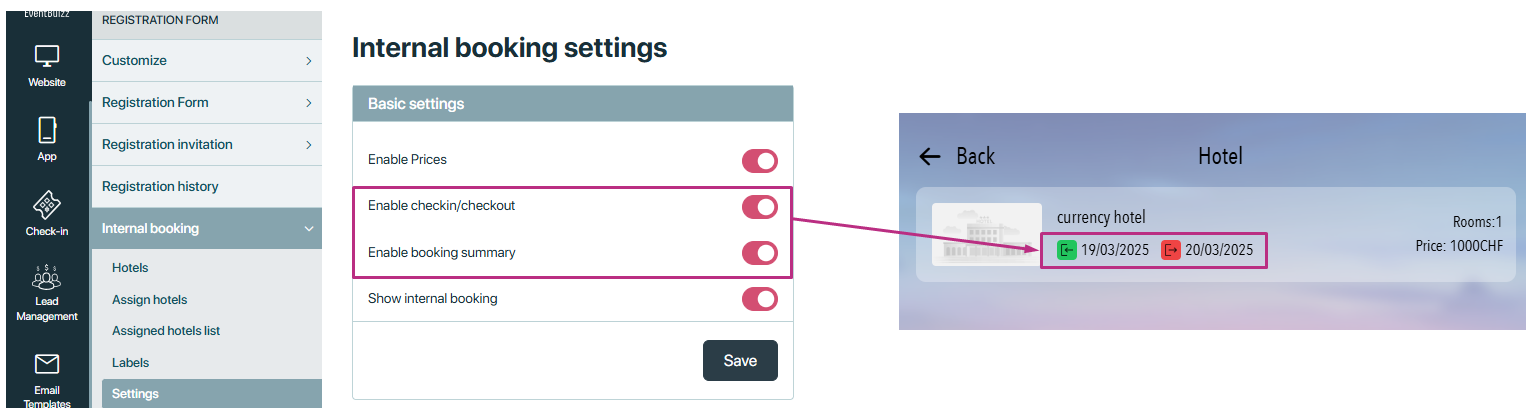
Task: Expand the Registration Form chevron
Action: (309, 103)
